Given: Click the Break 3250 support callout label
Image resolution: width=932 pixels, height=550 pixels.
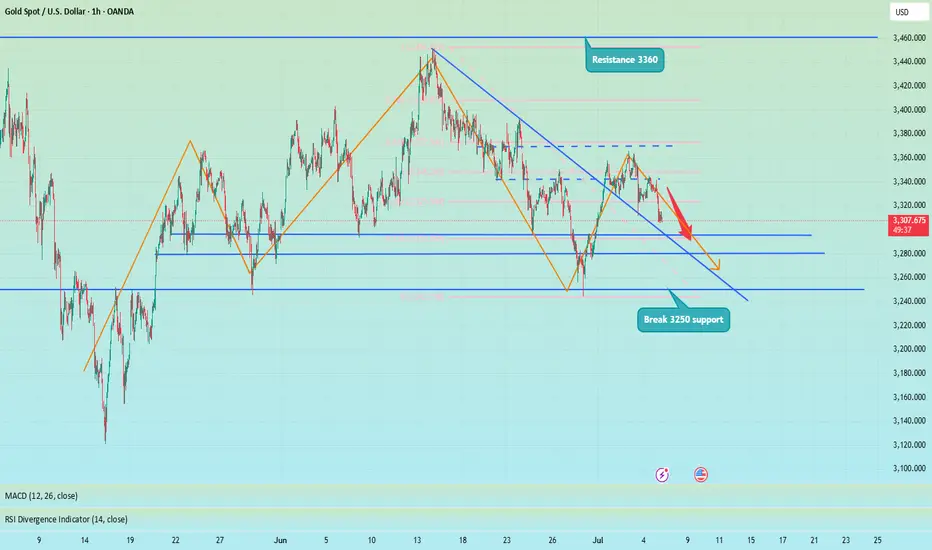Looking at the screenshot, I should [x=684, y=319].
